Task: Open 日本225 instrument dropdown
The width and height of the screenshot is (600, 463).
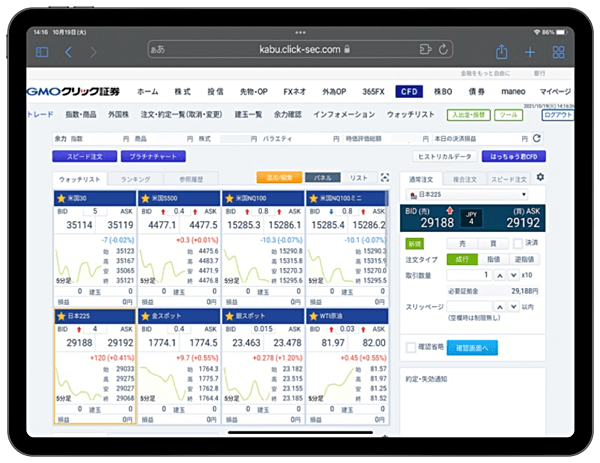Action: coord(466,195)
